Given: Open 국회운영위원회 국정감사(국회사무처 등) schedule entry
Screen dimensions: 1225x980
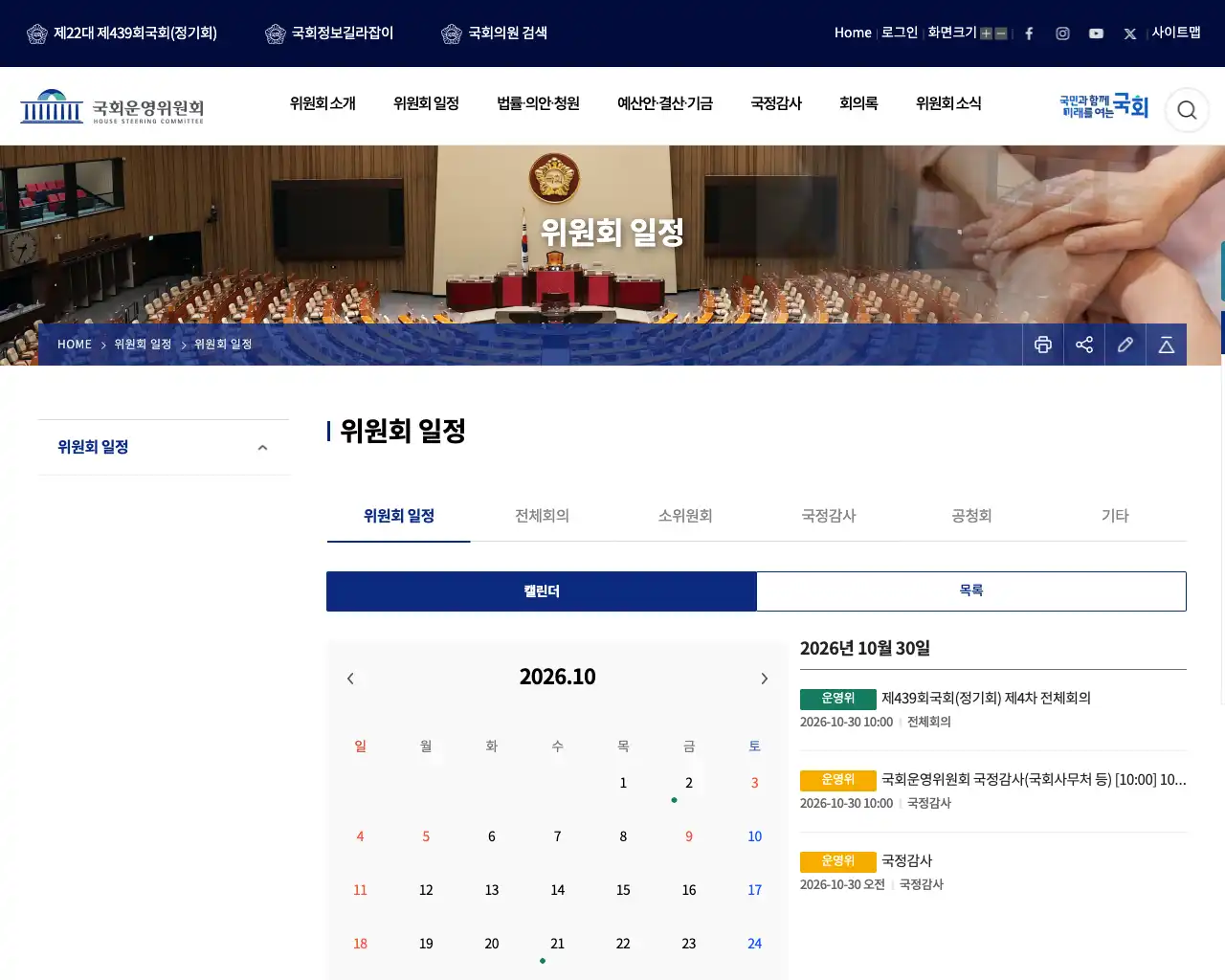Looking at the screenshot, I should [1034, 780].
